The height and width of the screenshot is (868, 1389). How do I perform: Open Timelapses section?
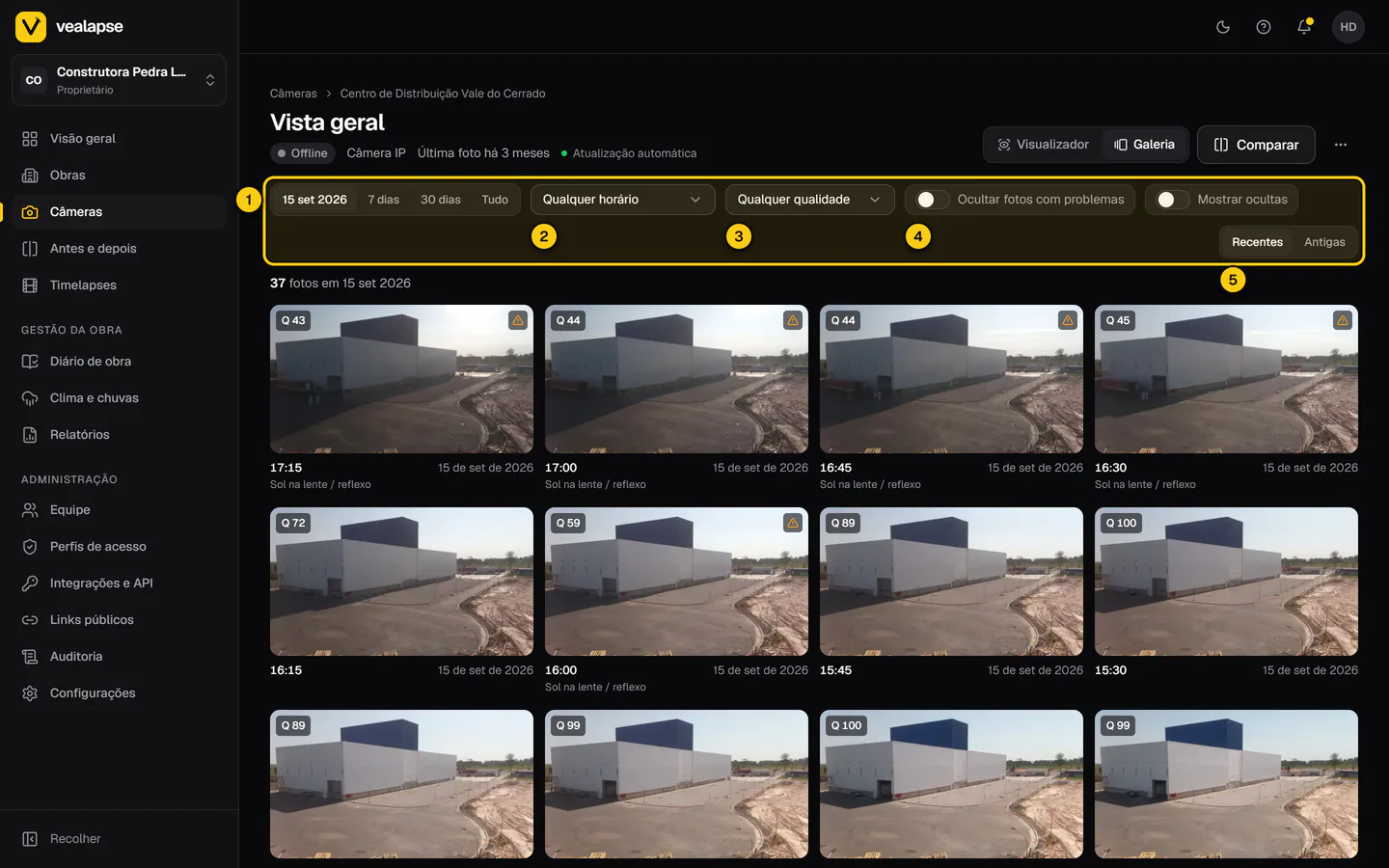click(119, 285)
